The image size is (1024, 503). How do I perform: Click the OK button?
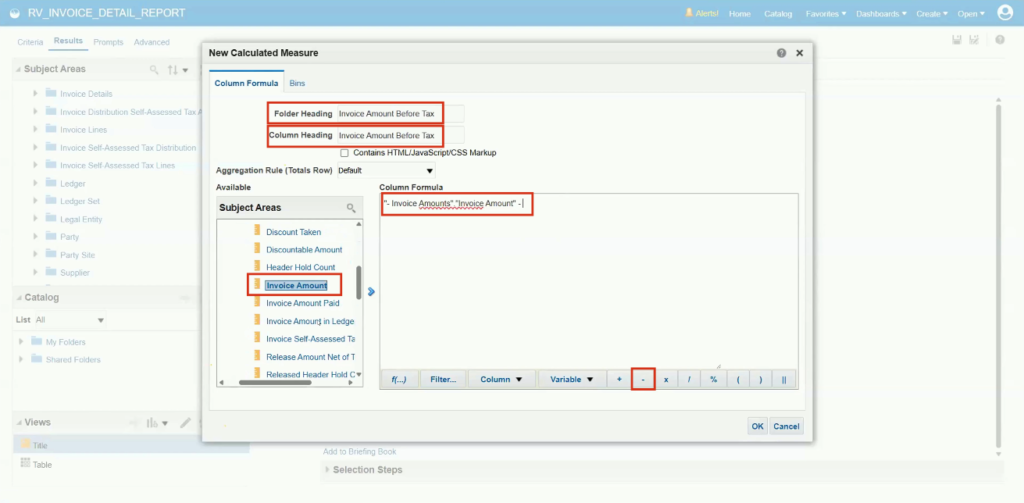coord(757,426)
